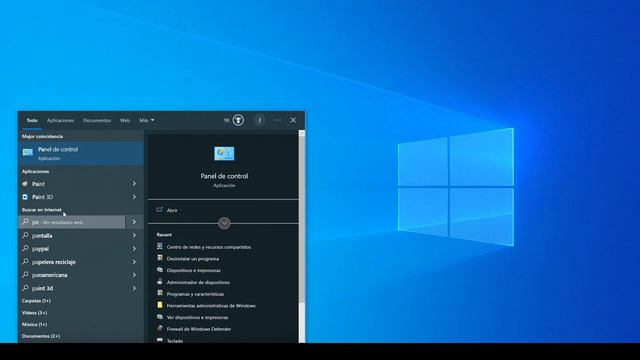Viewport: 640px width, 360px height.
Task: Open the Más dropdown filter
Action: coord(147,120)
